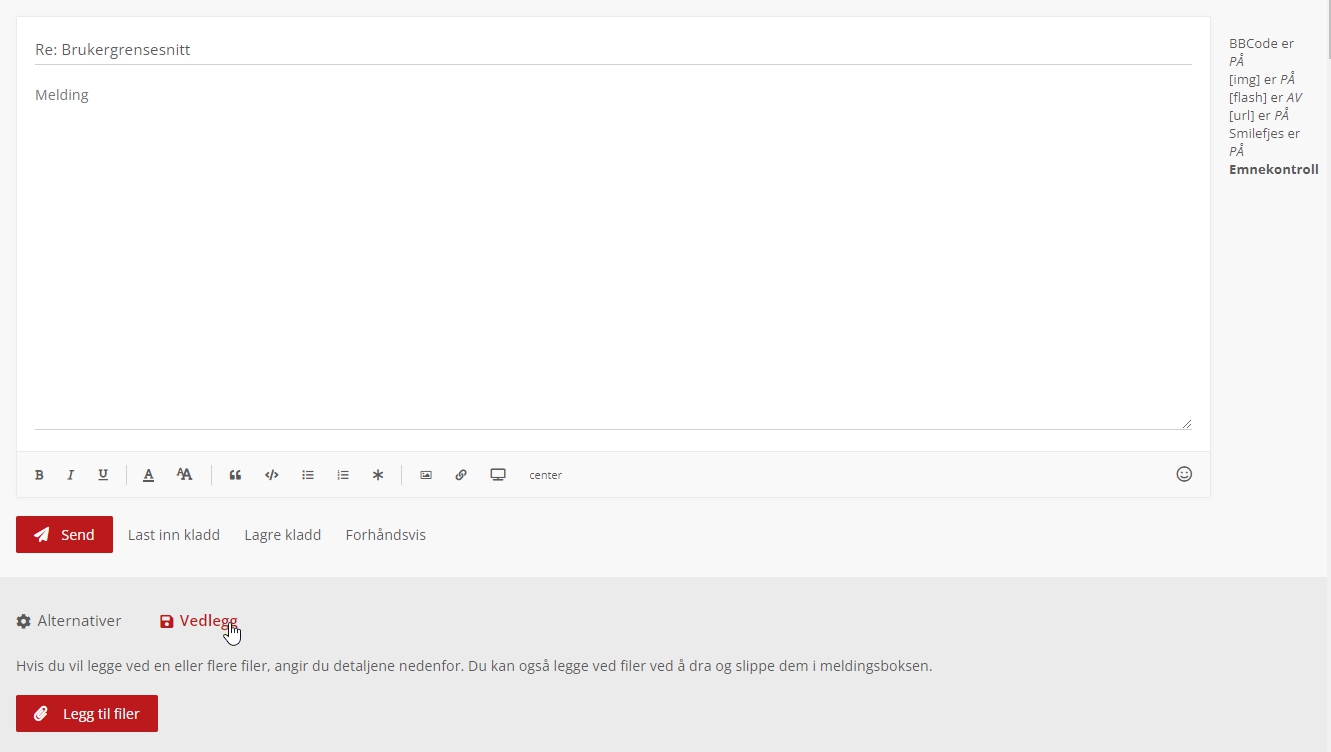Screen dimensions: 1331x752
Task: Insert URL link icon
Action: tap(461, 475)
